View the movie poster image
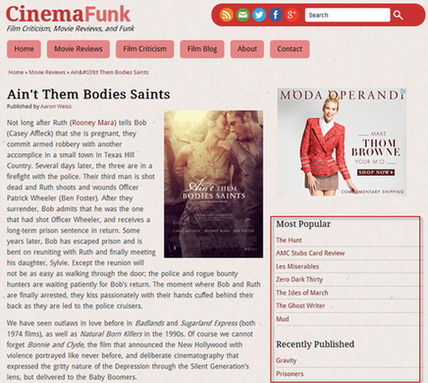The width and height of the screenshot is (428, 383). click(213, 184)
